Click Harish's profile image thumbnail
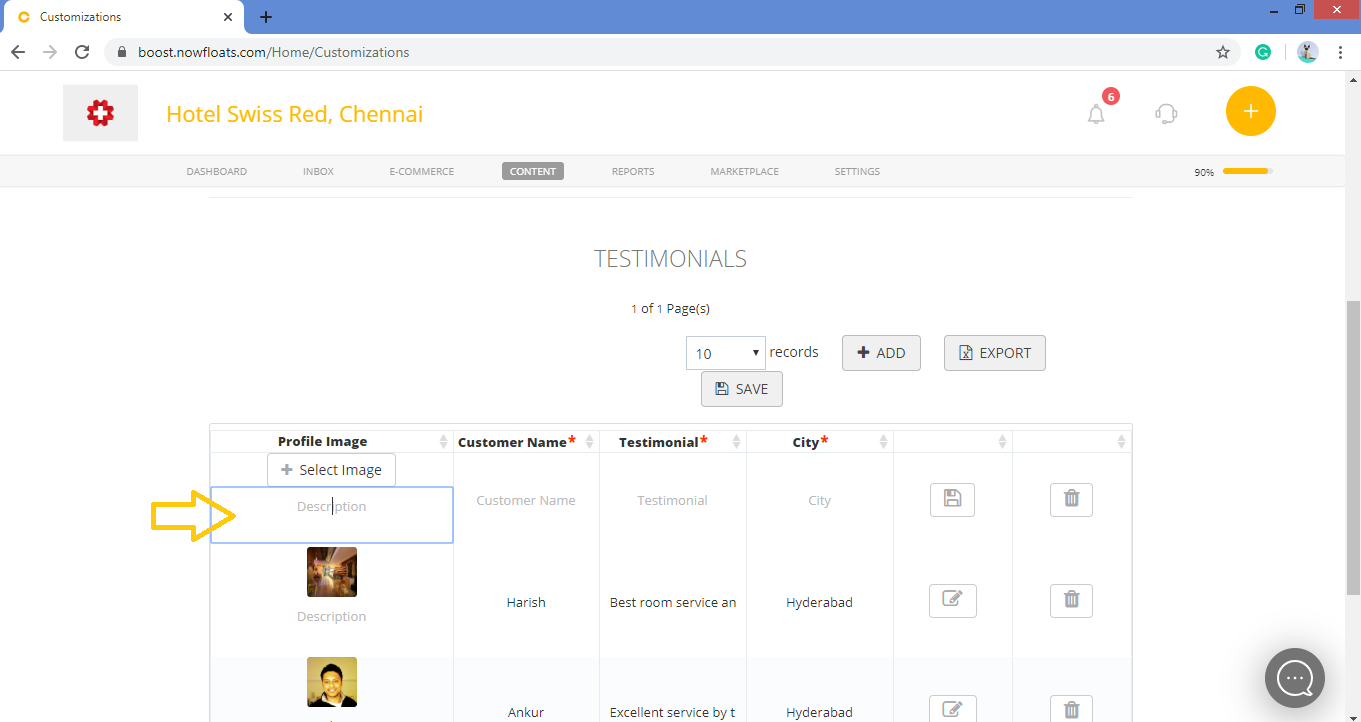 pos(332,572)
